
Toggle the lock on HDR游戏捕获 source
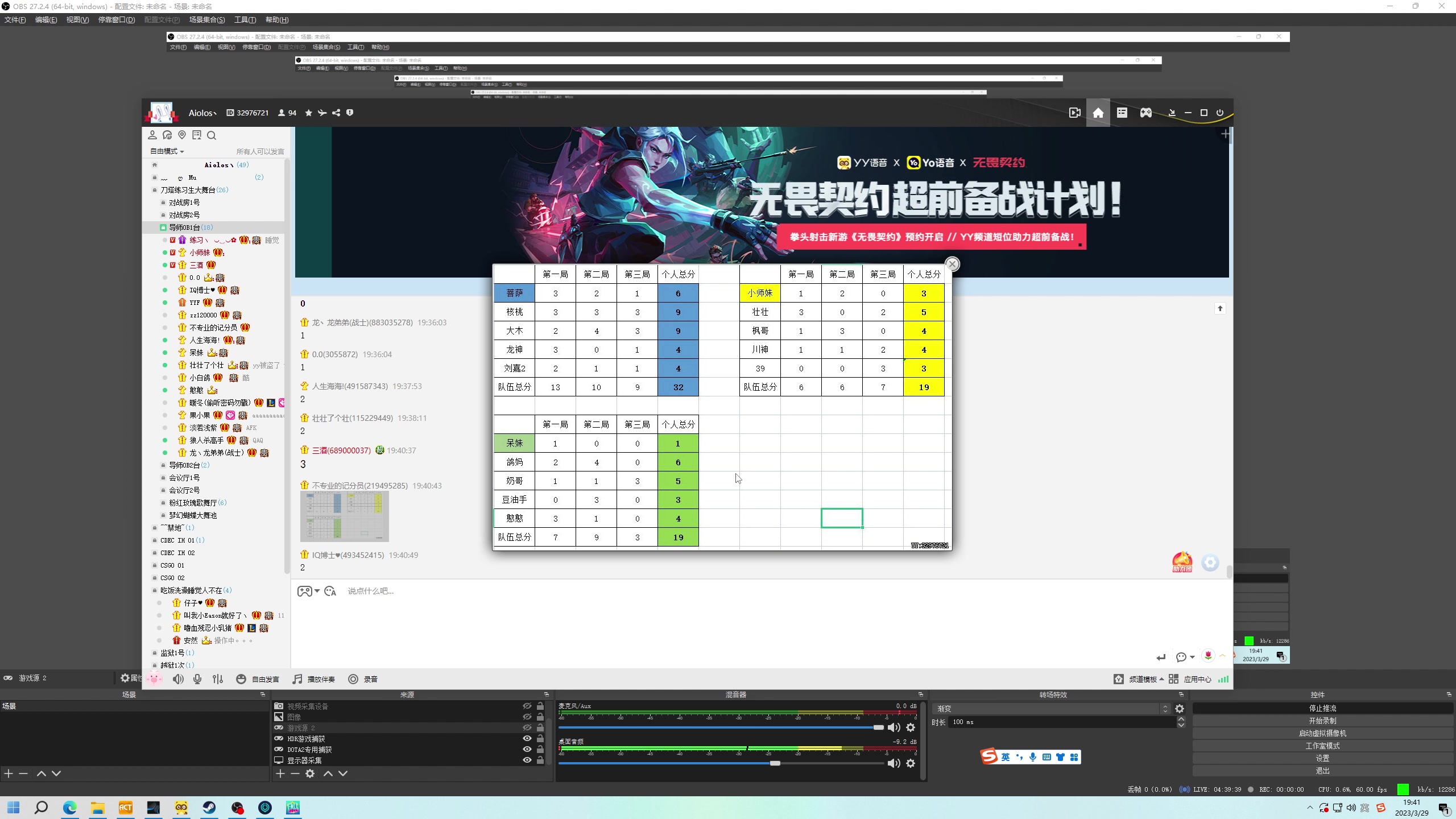coord(540,738)
